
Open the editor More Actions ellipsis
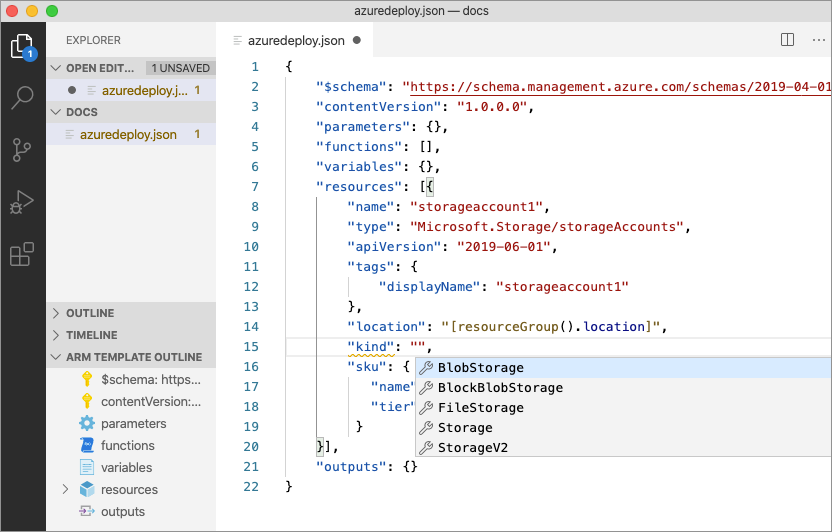pos(817,40)
